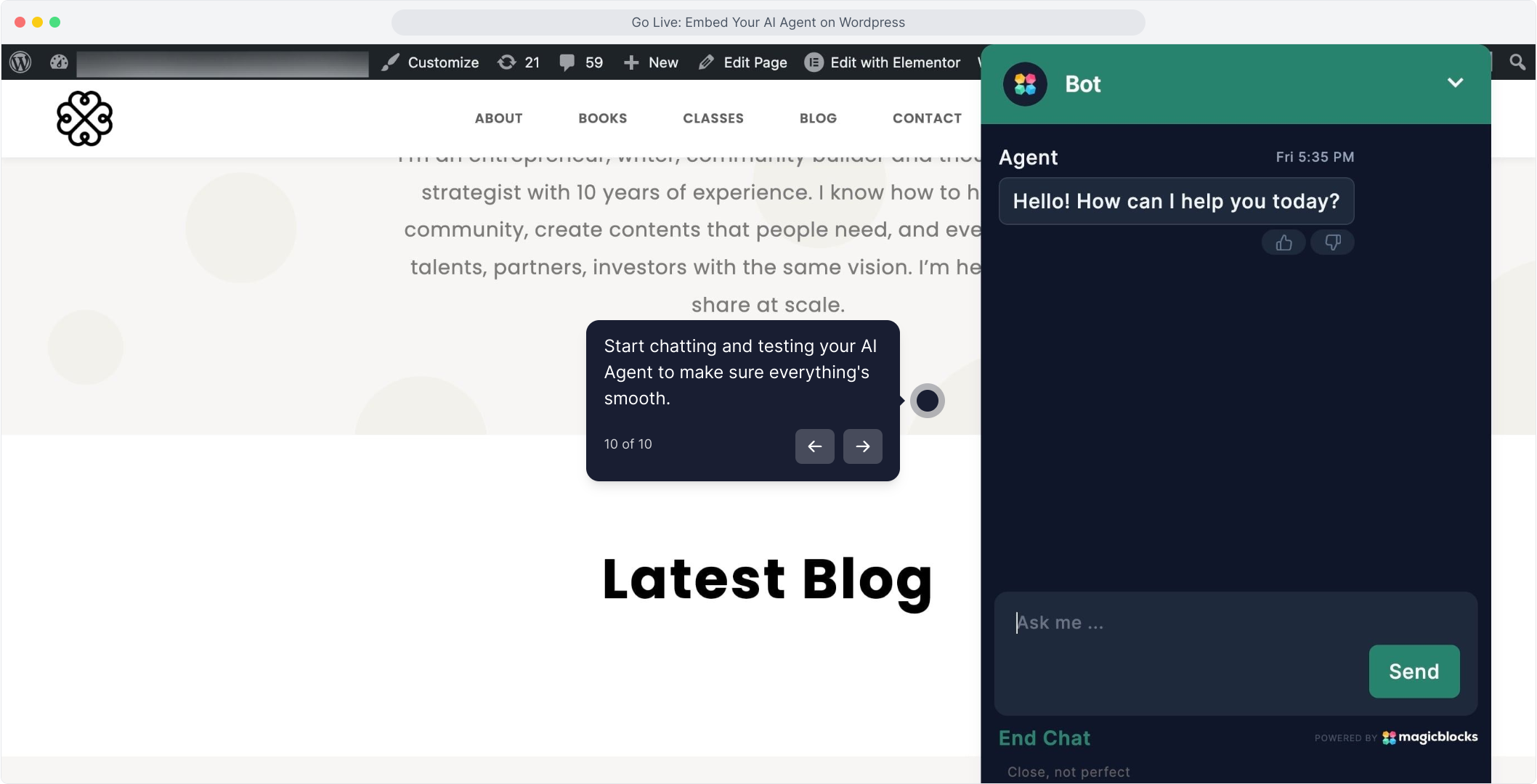Click the Send button

point(1414,671)
